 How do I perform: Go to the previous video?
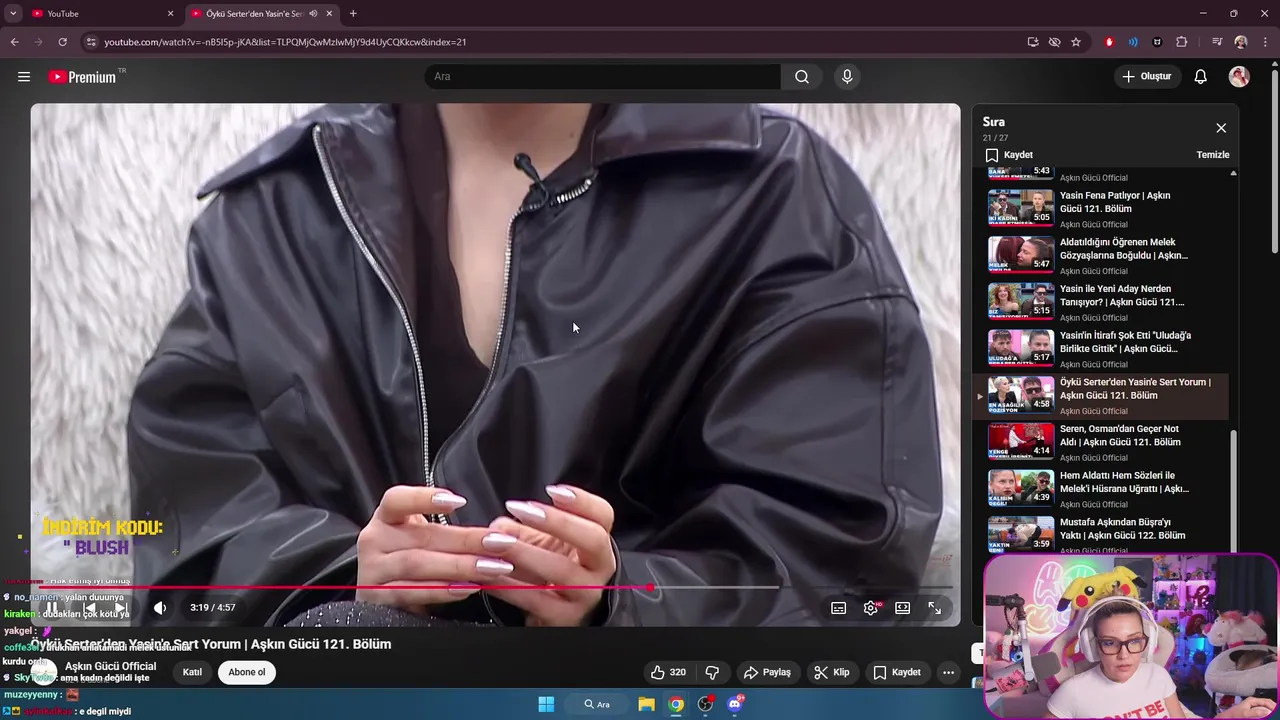pyautogui.click(x=89, y=608)
